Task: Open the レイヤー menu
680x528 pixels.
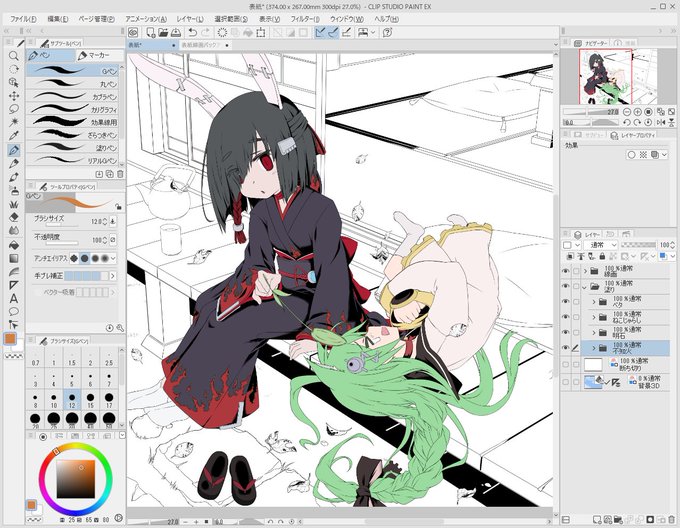Action: click(190, 19)
